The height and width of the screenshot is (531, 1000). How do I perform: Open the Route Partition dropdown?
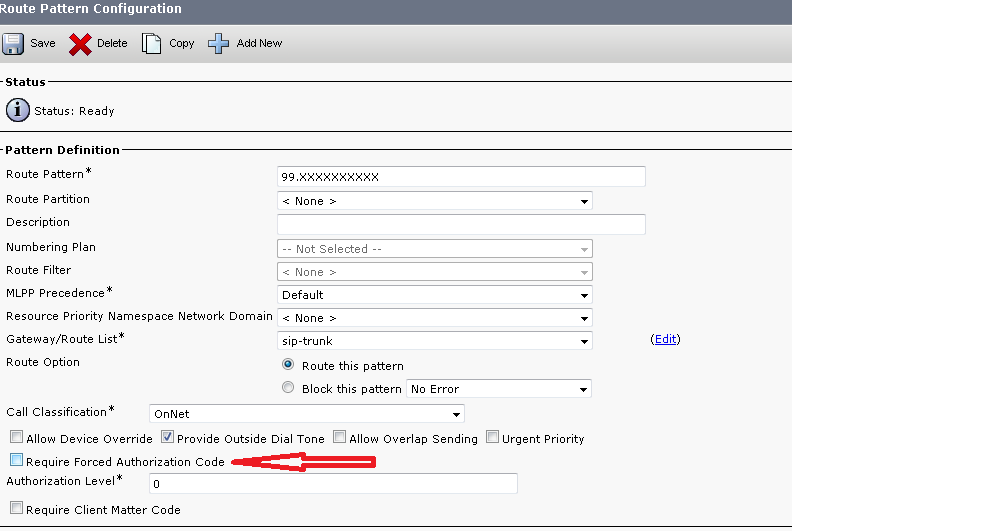[x=435, y=201]
